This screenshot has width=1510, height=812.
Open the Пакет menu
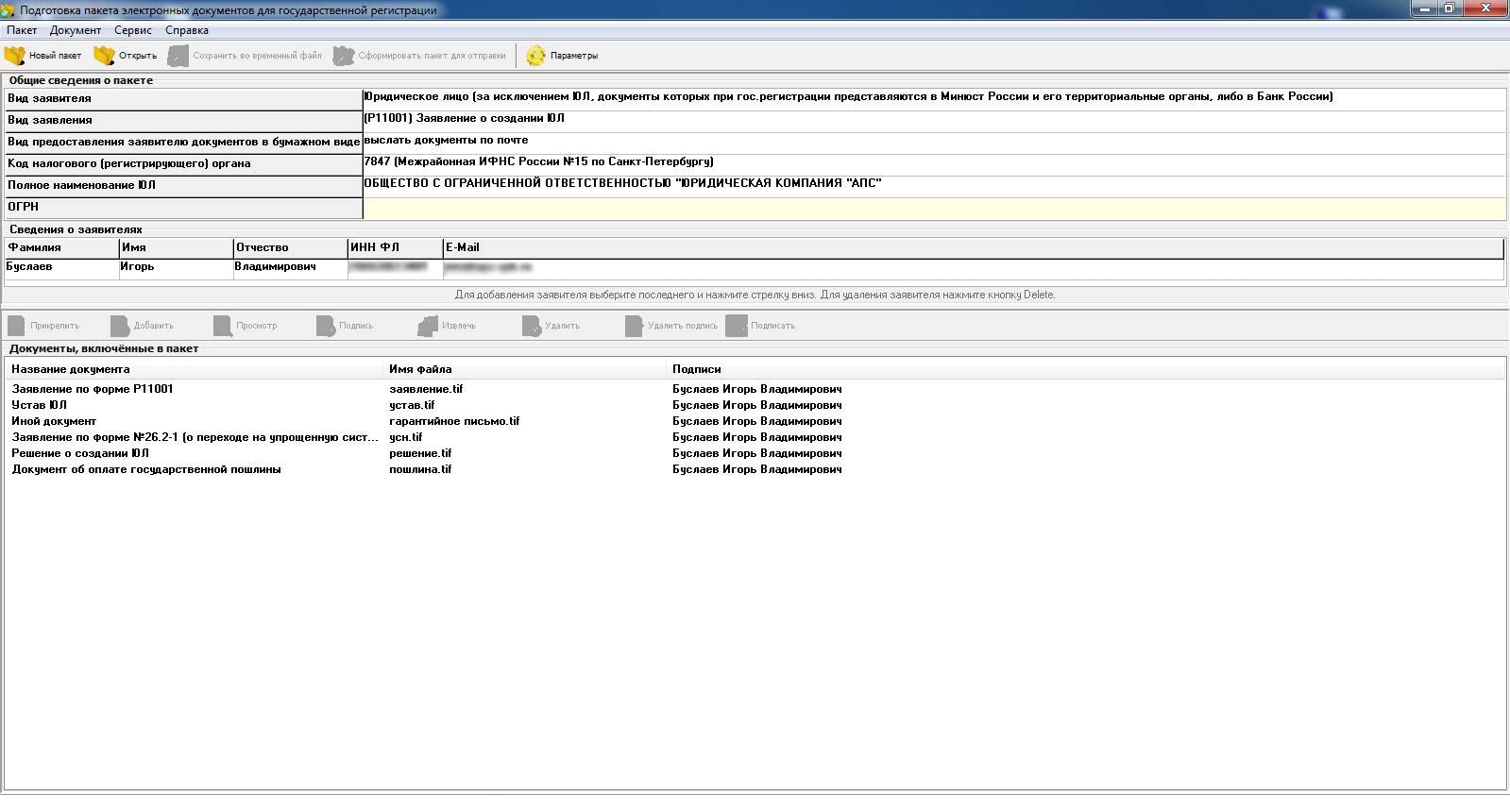click(22, 30)
